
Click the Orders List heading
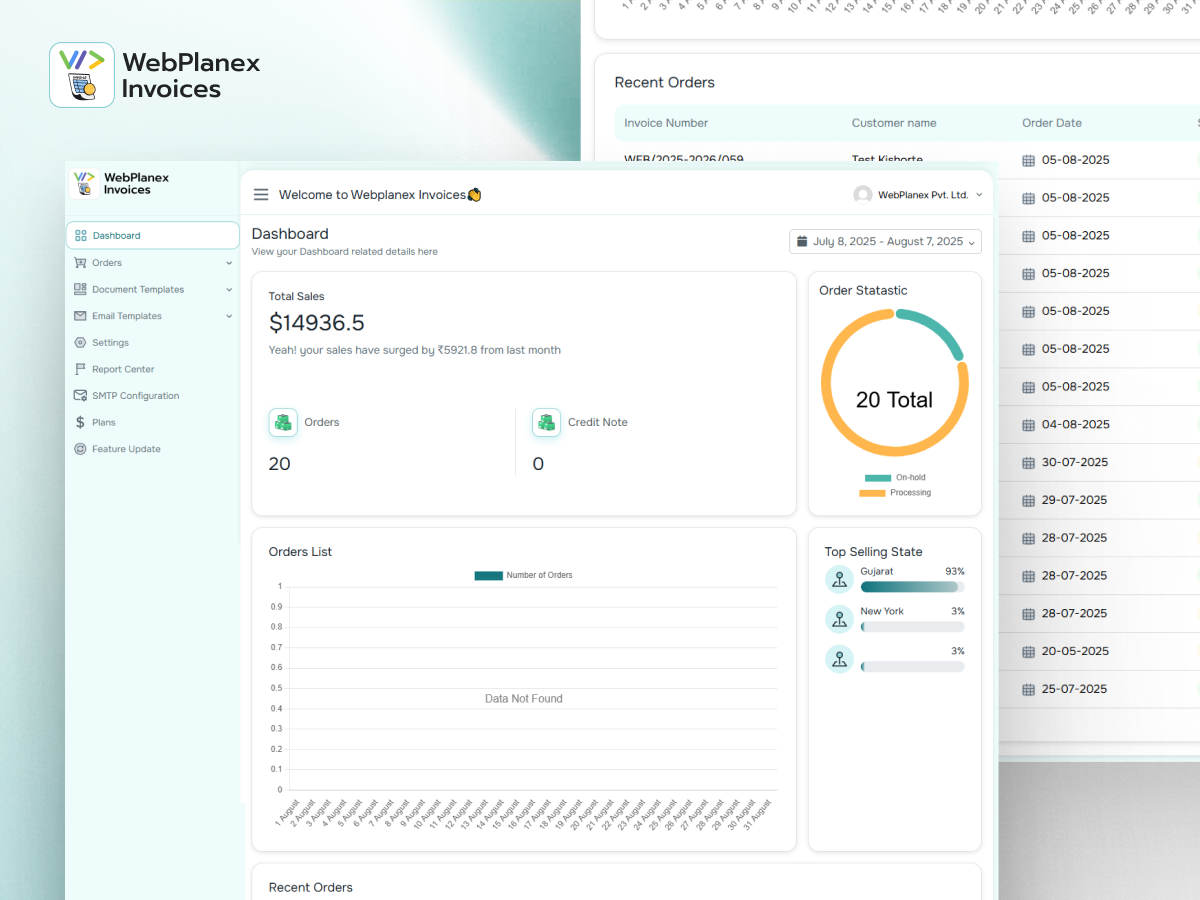(300, 552)
